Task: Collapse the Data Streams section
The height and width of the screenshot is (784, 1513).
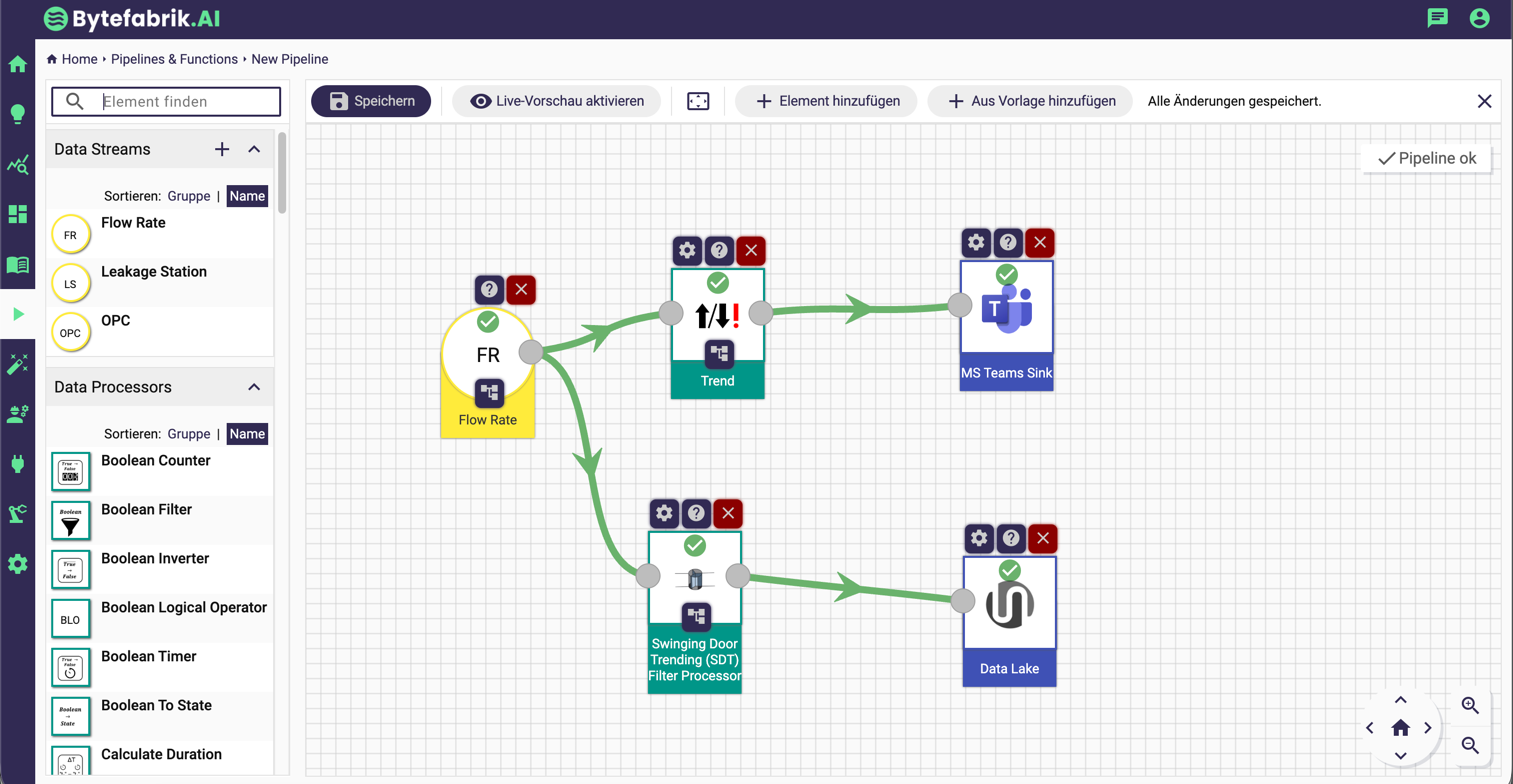Action: coord(256,148)
